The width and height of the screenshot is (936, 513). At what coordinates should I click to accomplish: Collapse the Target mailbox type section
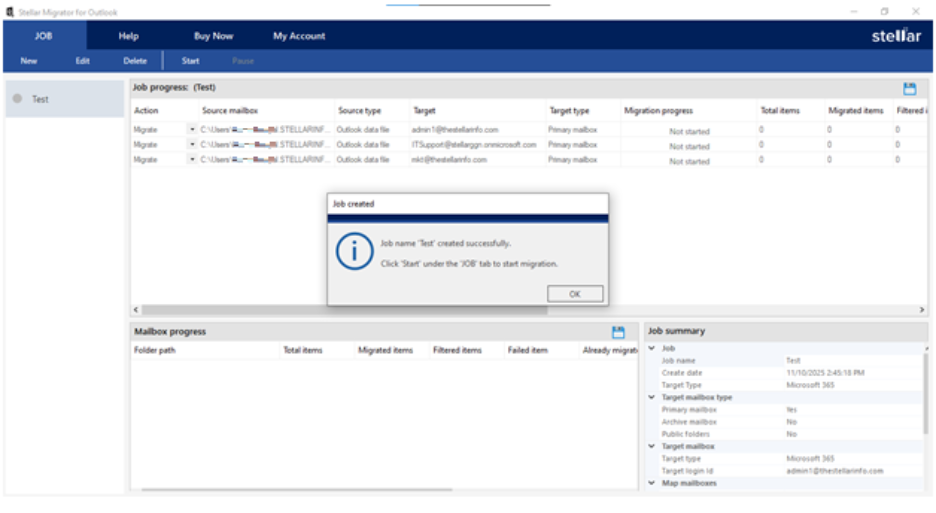[x=652, y=397]
